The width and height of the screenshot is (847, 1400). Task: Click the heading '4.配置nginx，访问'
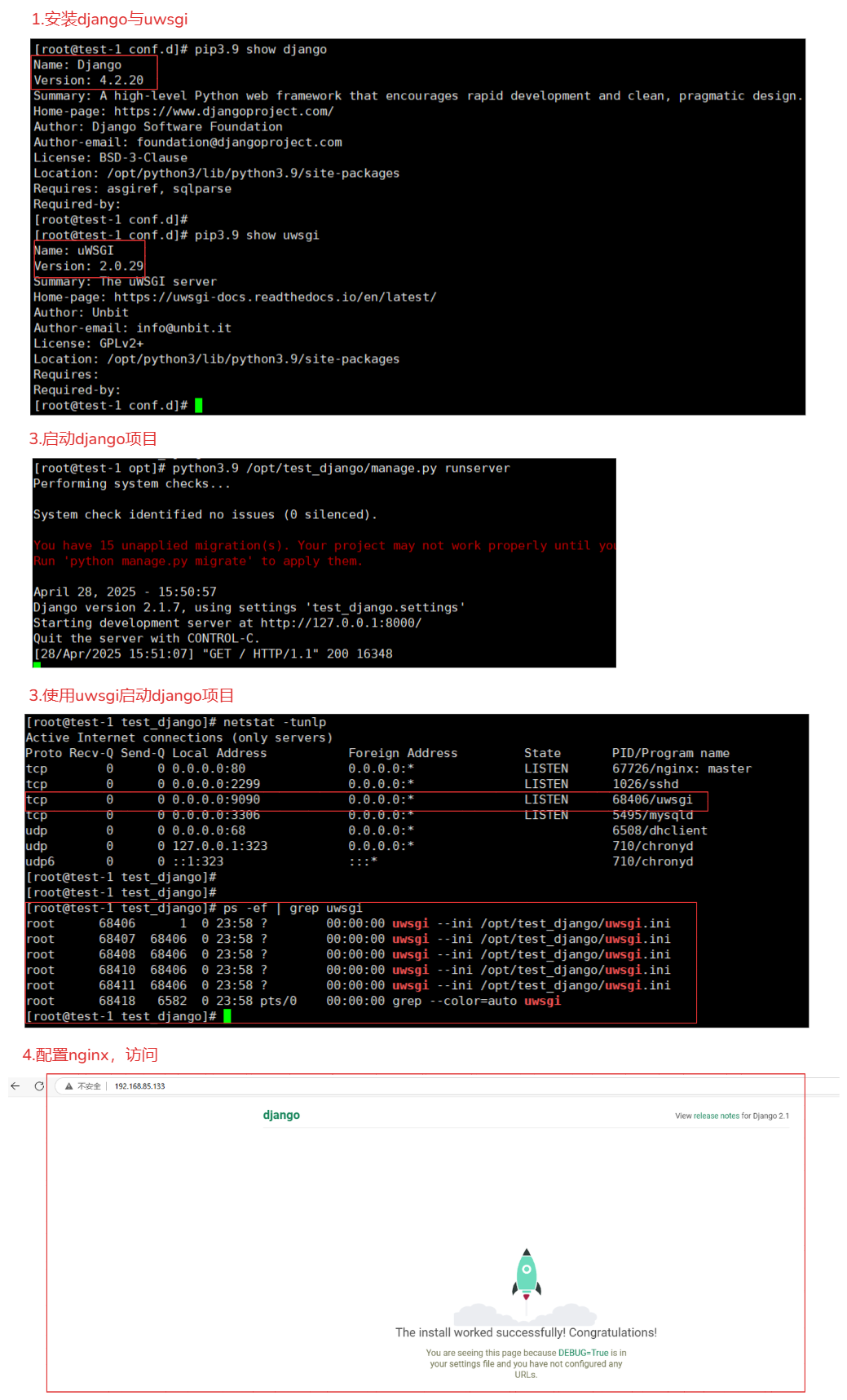pyautogui.click(x=90, y=1054)
